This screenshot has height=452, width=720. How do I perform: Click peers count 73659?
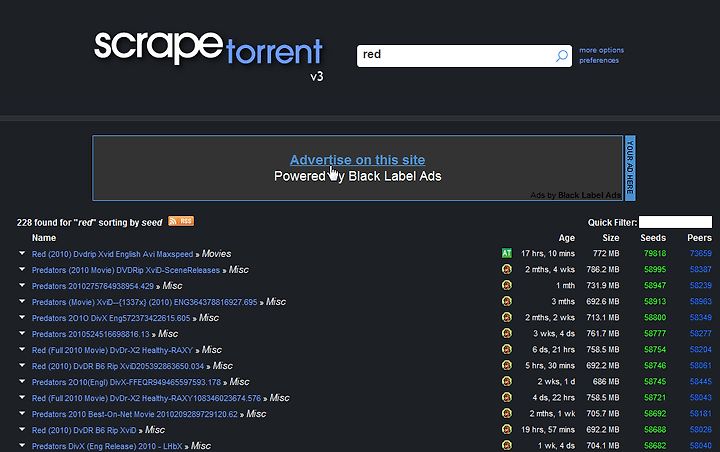700,254
